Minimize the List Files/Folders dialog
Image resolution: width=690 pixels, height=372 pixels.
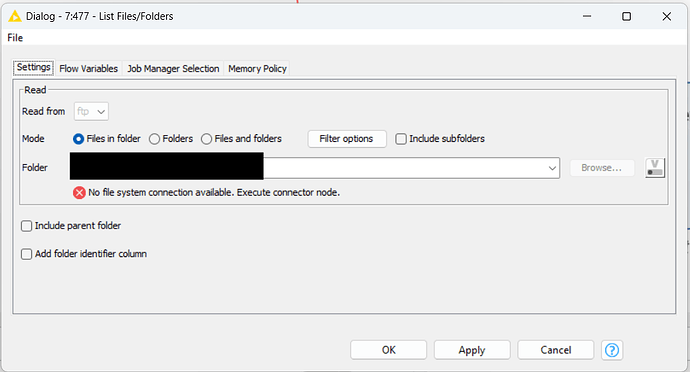point(587,16)
